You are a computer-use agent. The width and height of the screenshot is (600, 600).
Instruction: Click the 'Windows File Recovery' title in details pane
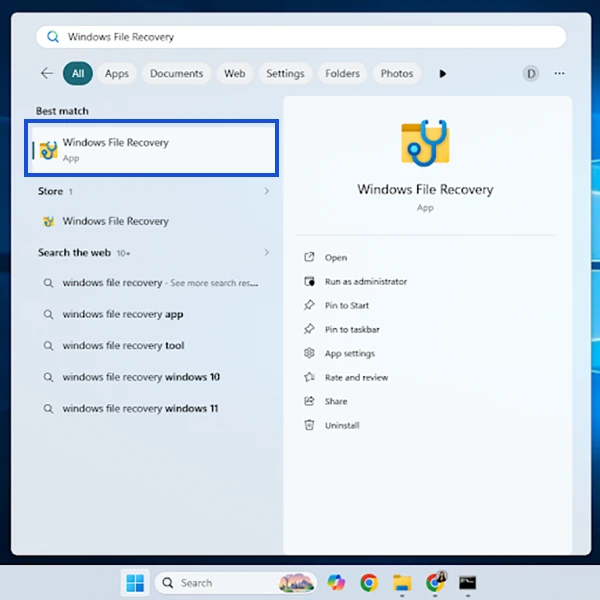(425, 189)
